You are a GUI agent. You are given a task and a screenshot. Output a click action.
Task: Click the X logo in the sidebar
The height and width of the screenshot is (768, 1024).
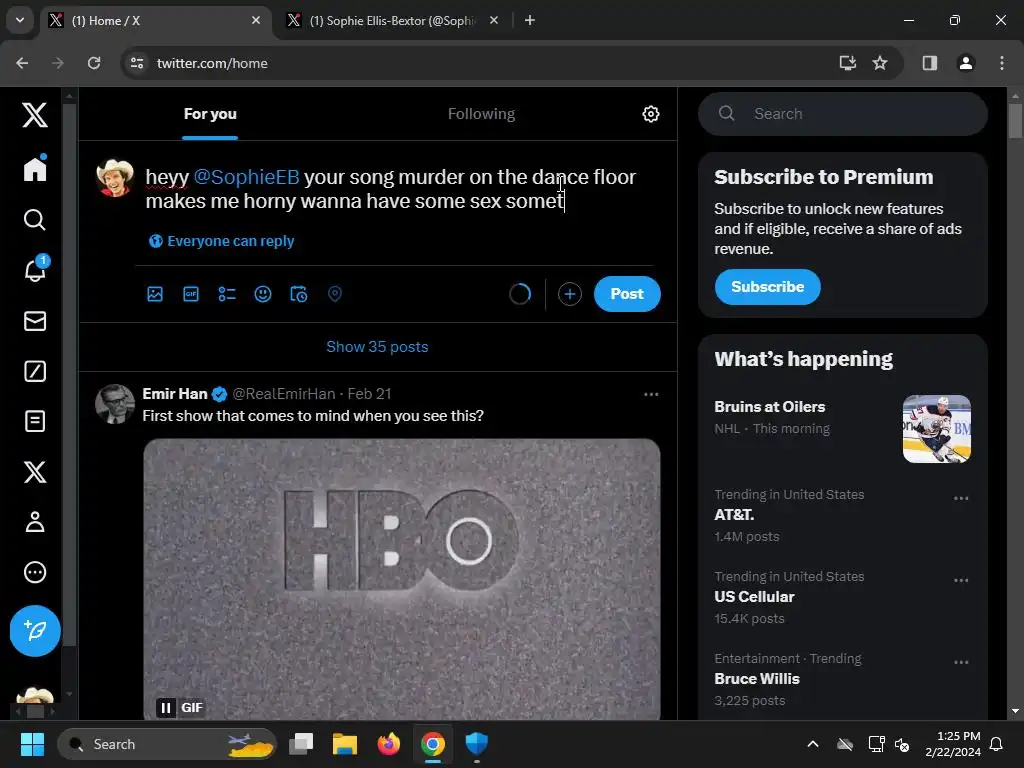[x=35, y=115]
